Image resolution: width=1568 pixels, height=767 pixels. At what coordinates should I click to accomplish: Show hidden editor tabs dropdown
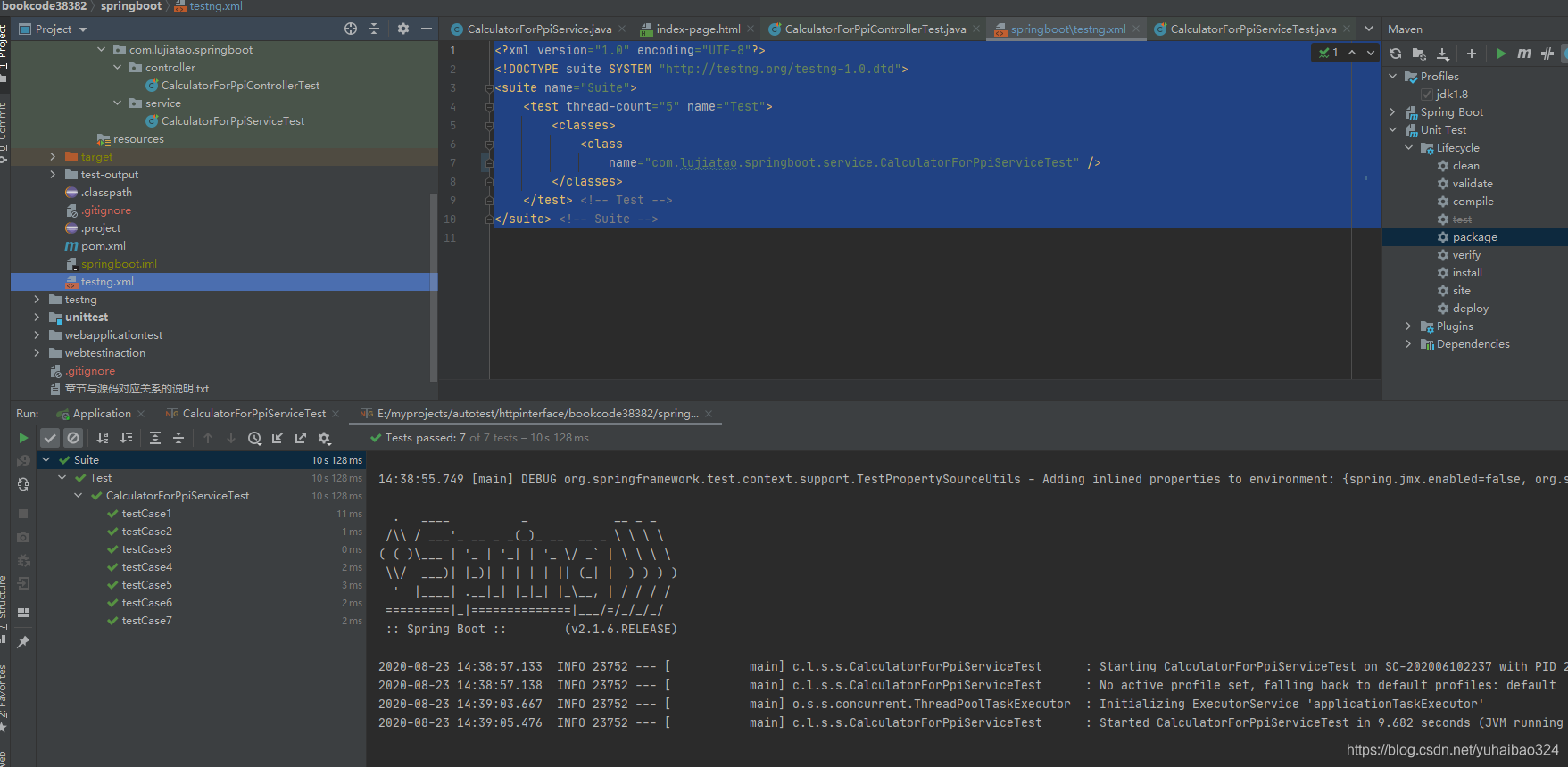[1369, 29]
